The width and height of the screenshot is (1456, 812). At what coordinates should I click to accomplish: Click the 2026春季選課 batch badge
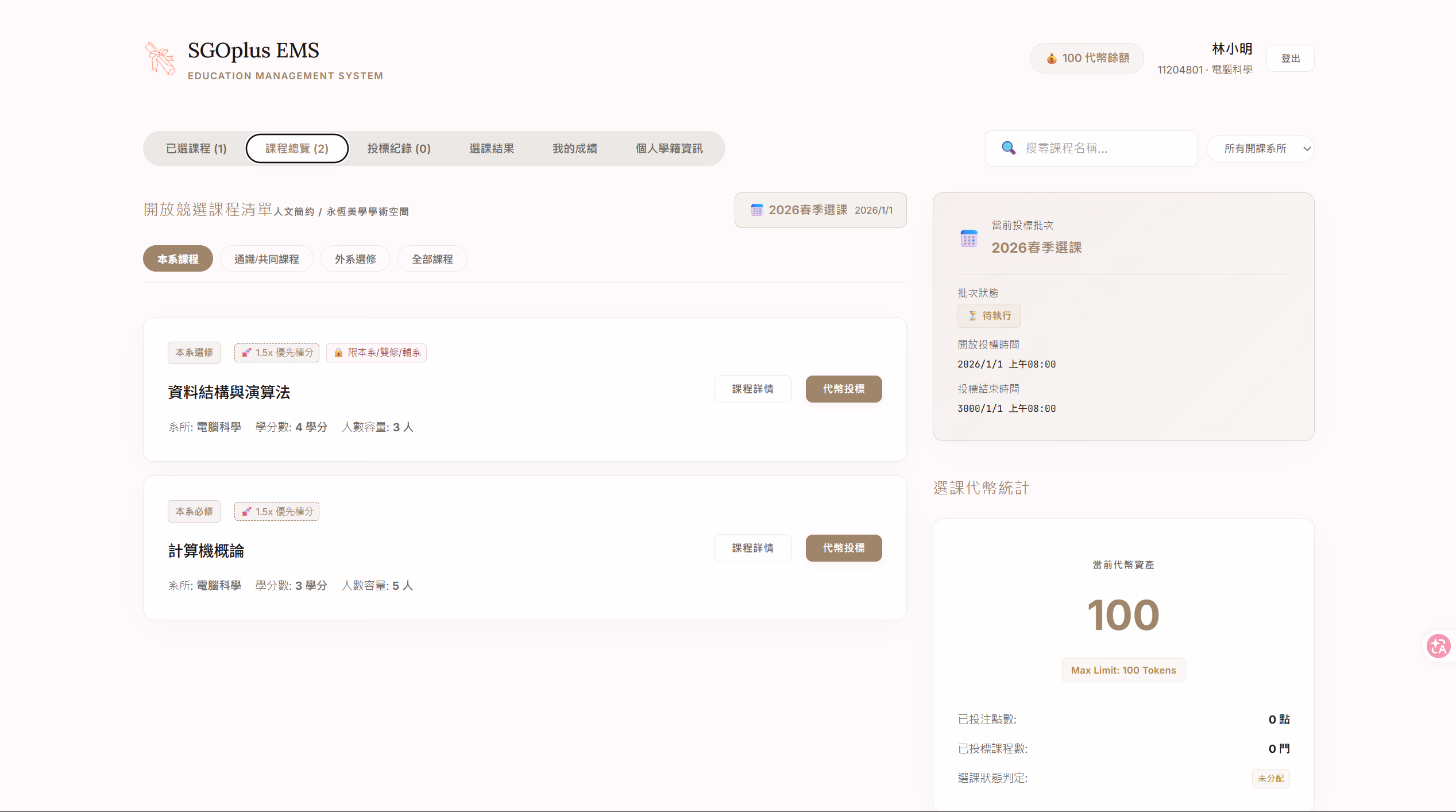(821, 210)
